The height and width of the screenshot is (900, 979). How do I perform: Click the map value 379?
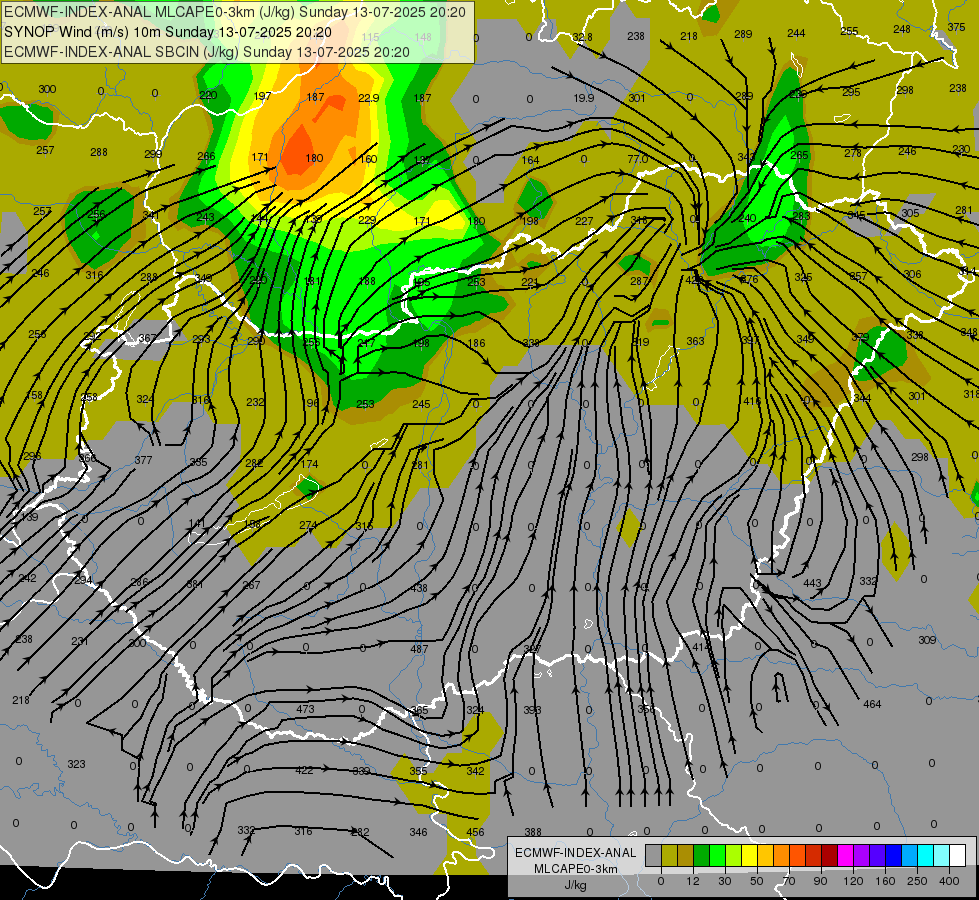[860, 337]
